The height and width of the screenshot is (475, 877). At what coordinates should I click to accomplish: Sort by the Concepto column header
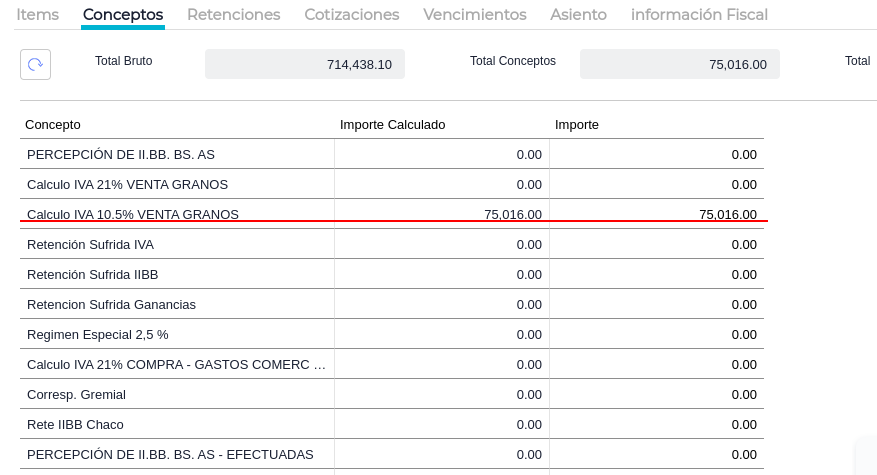[x=53, y=125]
